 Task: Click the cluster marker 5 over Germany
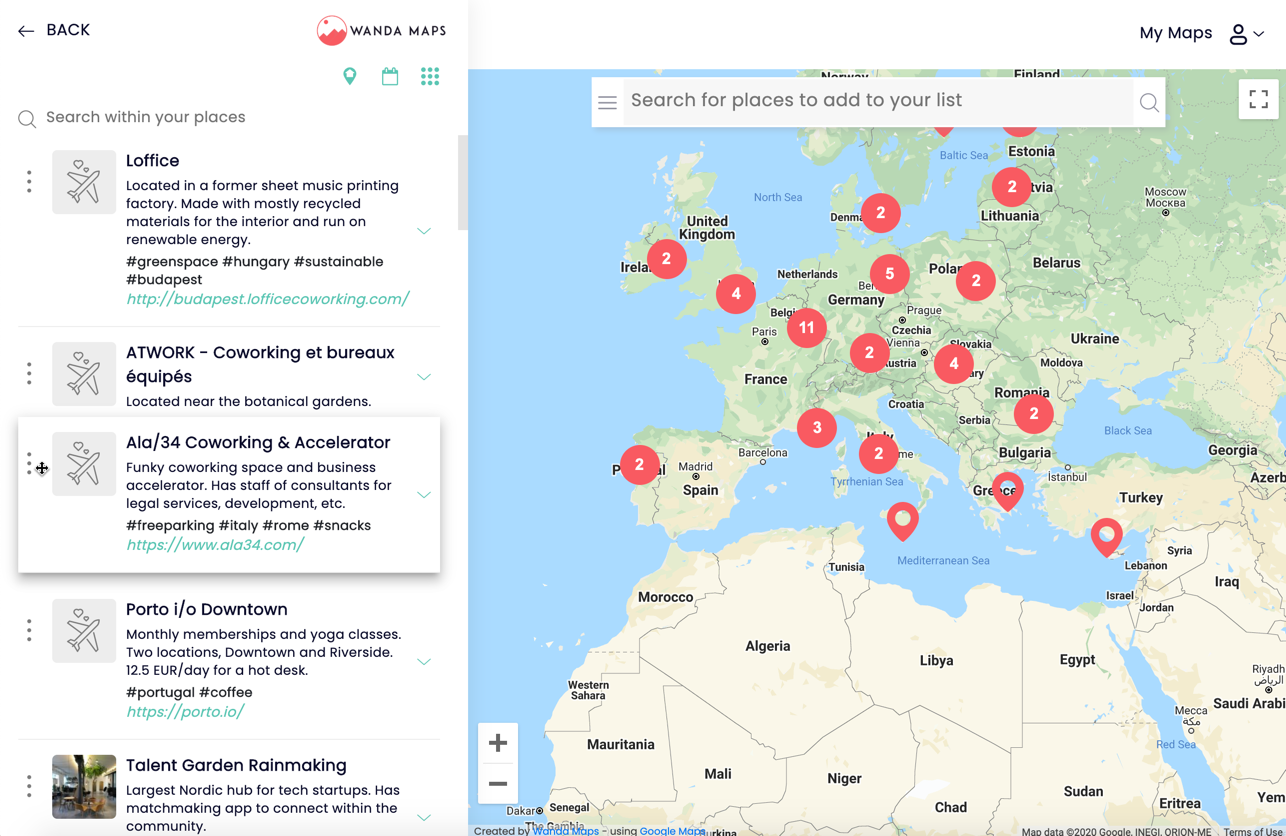[890, 274]
